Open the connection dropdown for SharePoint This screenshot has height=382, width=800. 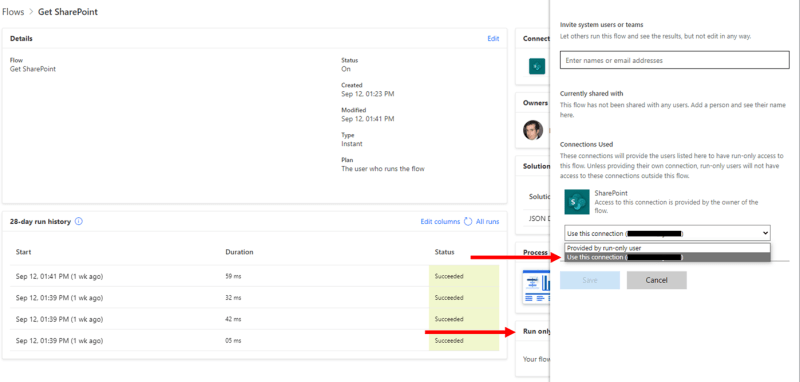coord(667,233)
